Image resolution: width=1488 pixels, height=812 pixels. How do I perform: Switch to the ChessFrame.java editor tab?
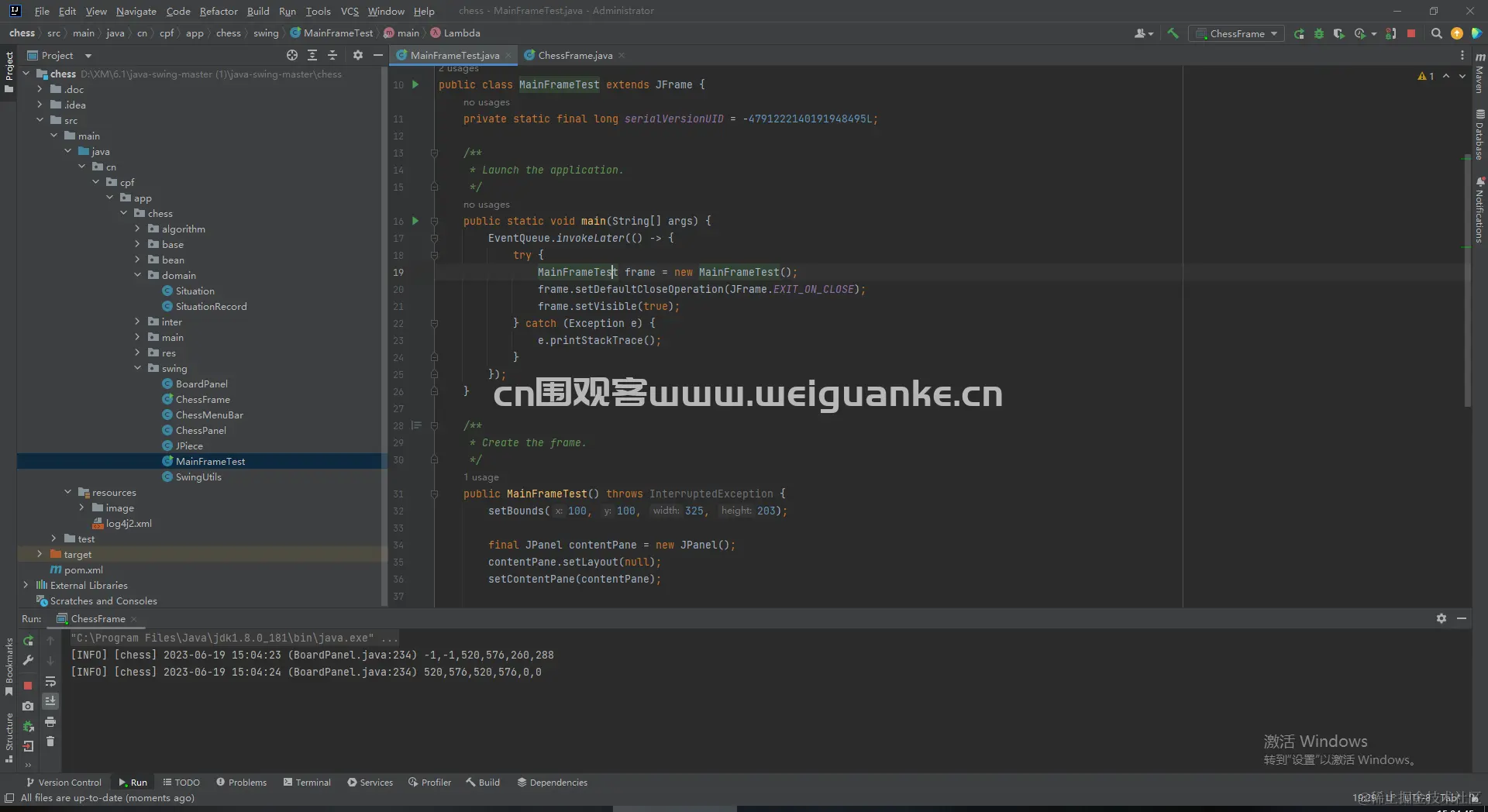point(574,55)
